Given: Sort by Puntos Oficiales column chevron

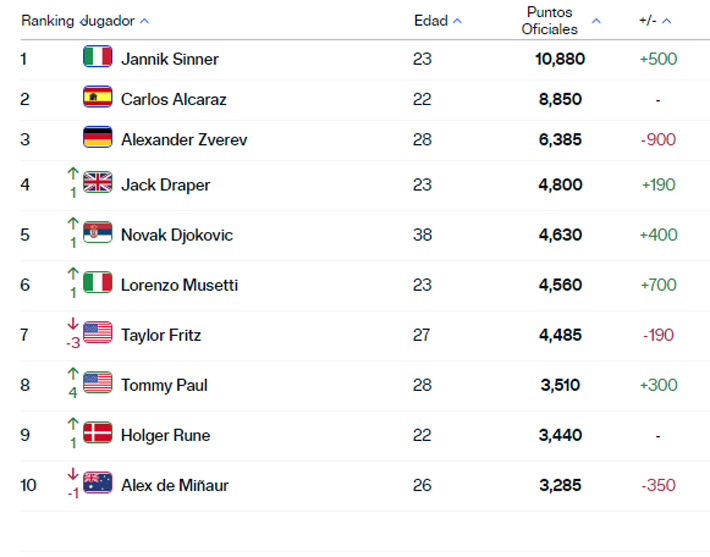Looking at the screenshot, I should (596, 21).
